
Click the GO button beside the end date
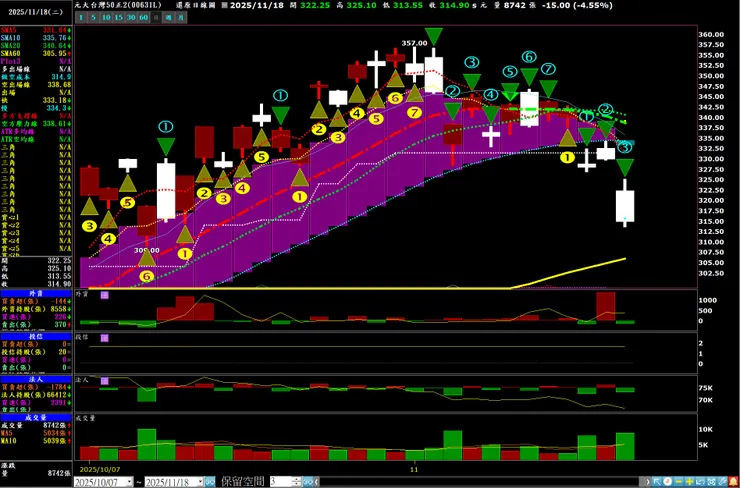point(210,482)
